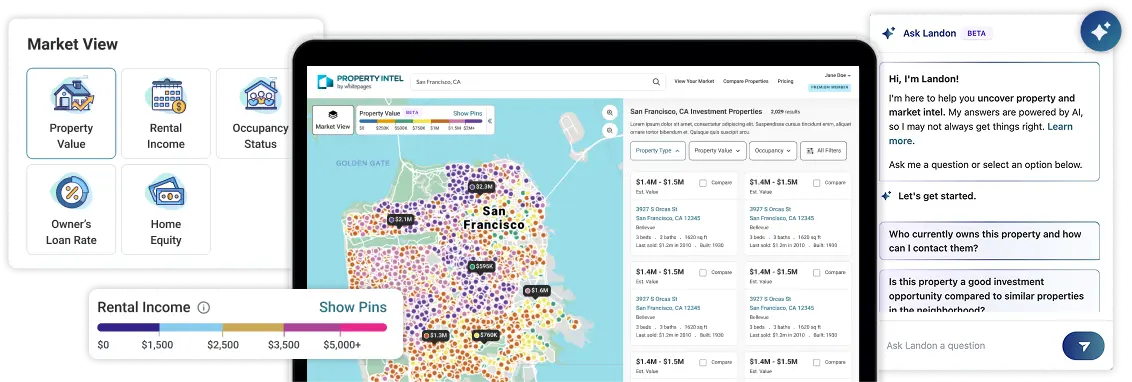This screenshot has height=382, width=1132.
Task: Check Compare on third-row left property card
Action: point(703,362)
